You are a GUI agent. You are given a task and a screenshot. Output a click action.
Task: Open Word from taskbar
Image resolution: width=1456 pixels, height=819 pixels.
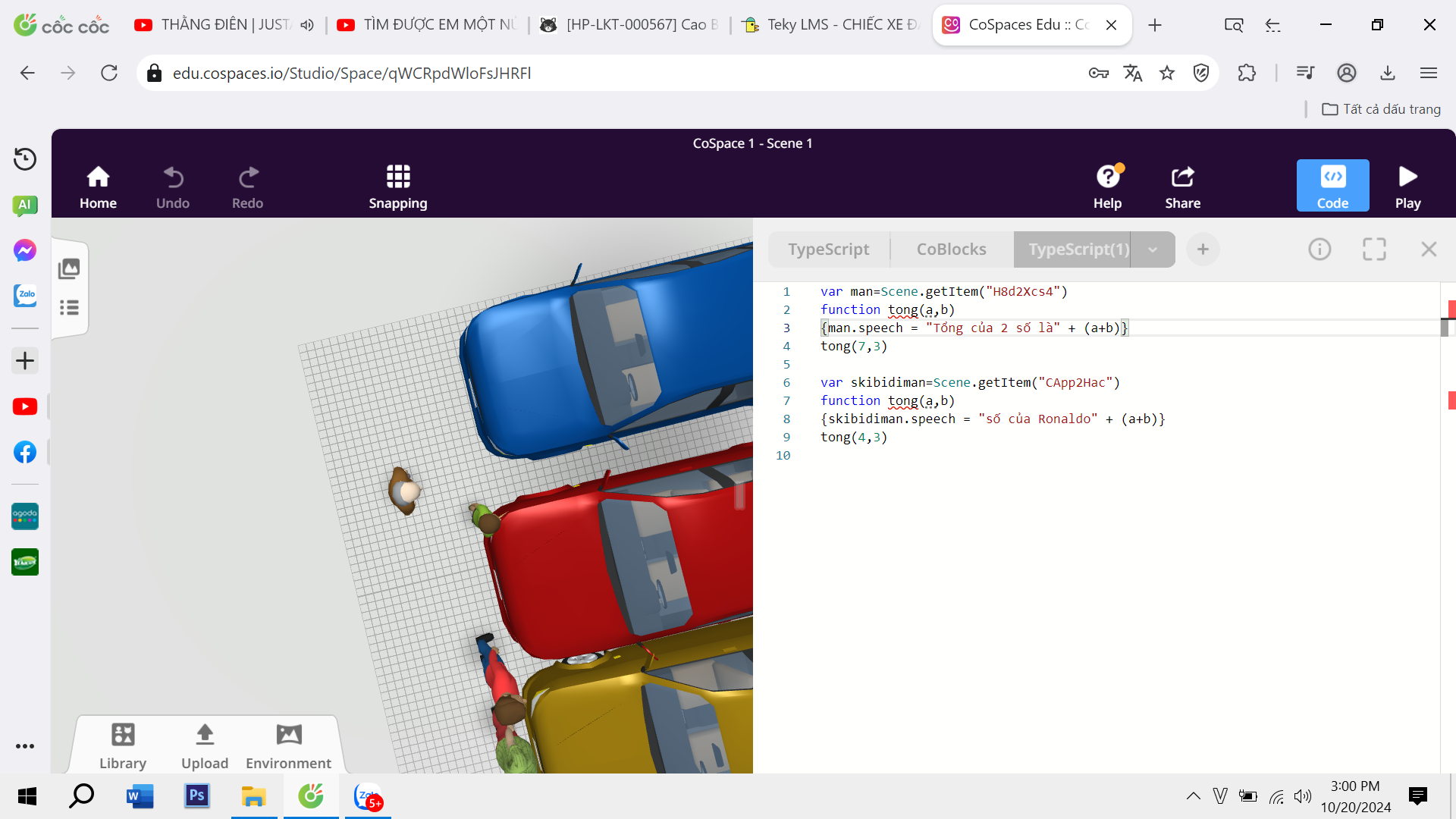click(x=140, y=796)
